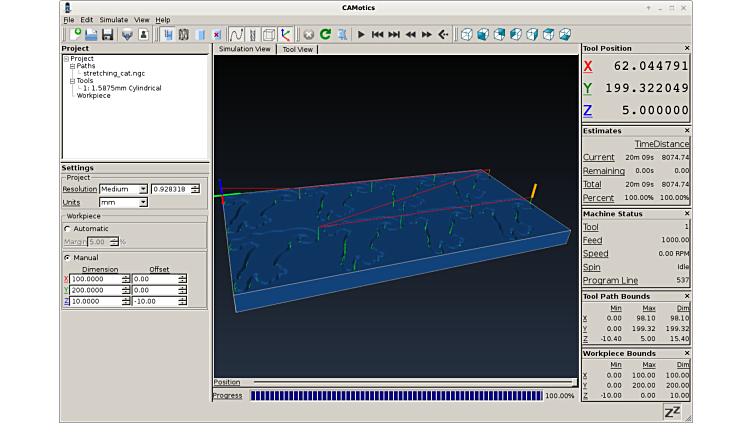Image resolution: width=752 pixels, height=423 pixels.
Task: Click the green re-run simulation icon
Action: tap(325, 34)
